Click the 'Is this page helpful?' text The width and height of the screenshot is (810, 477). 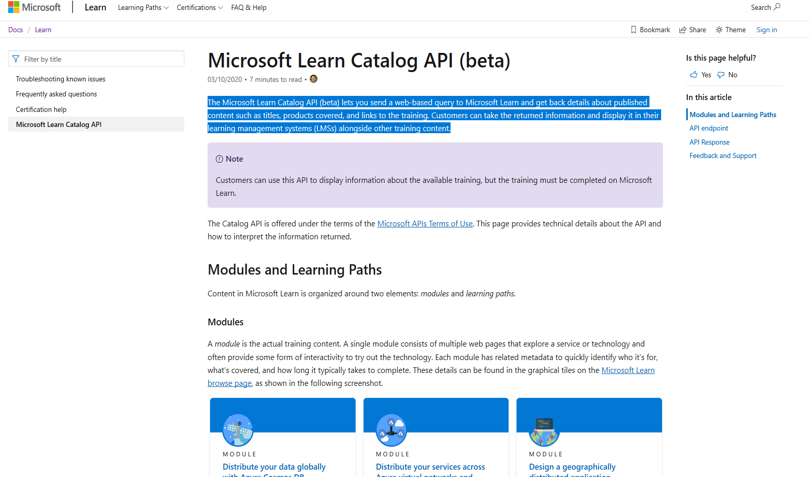tap(721, 58)
